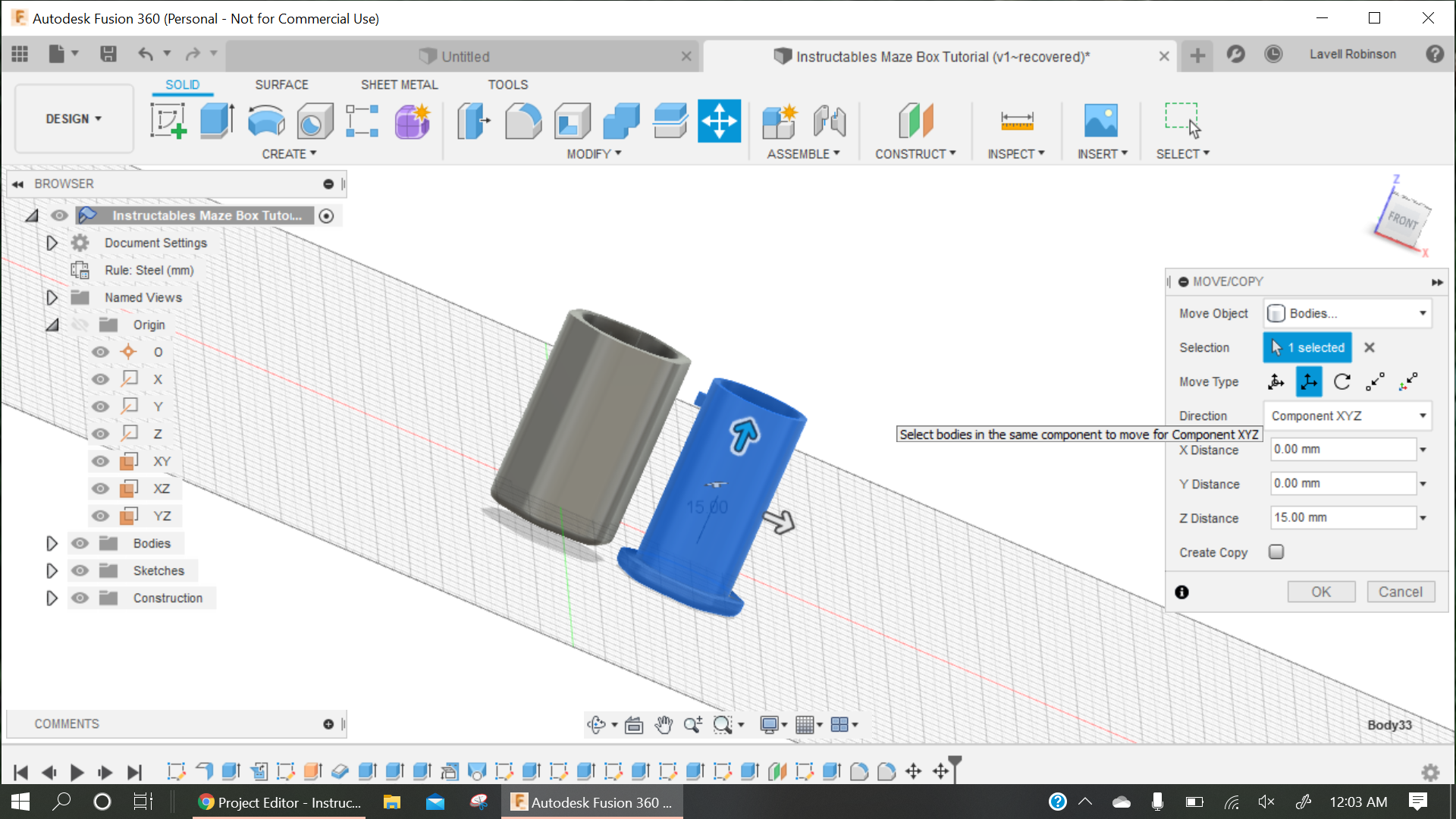Open the job status clock icon
This screenshot has width=1456, height=819.
(1273, 55)
